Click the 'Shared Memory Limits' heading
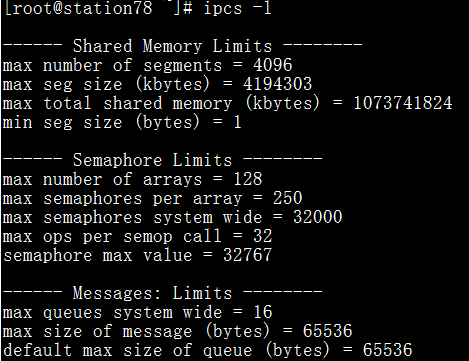The image size is (469, 361). (x=172, y=46)
